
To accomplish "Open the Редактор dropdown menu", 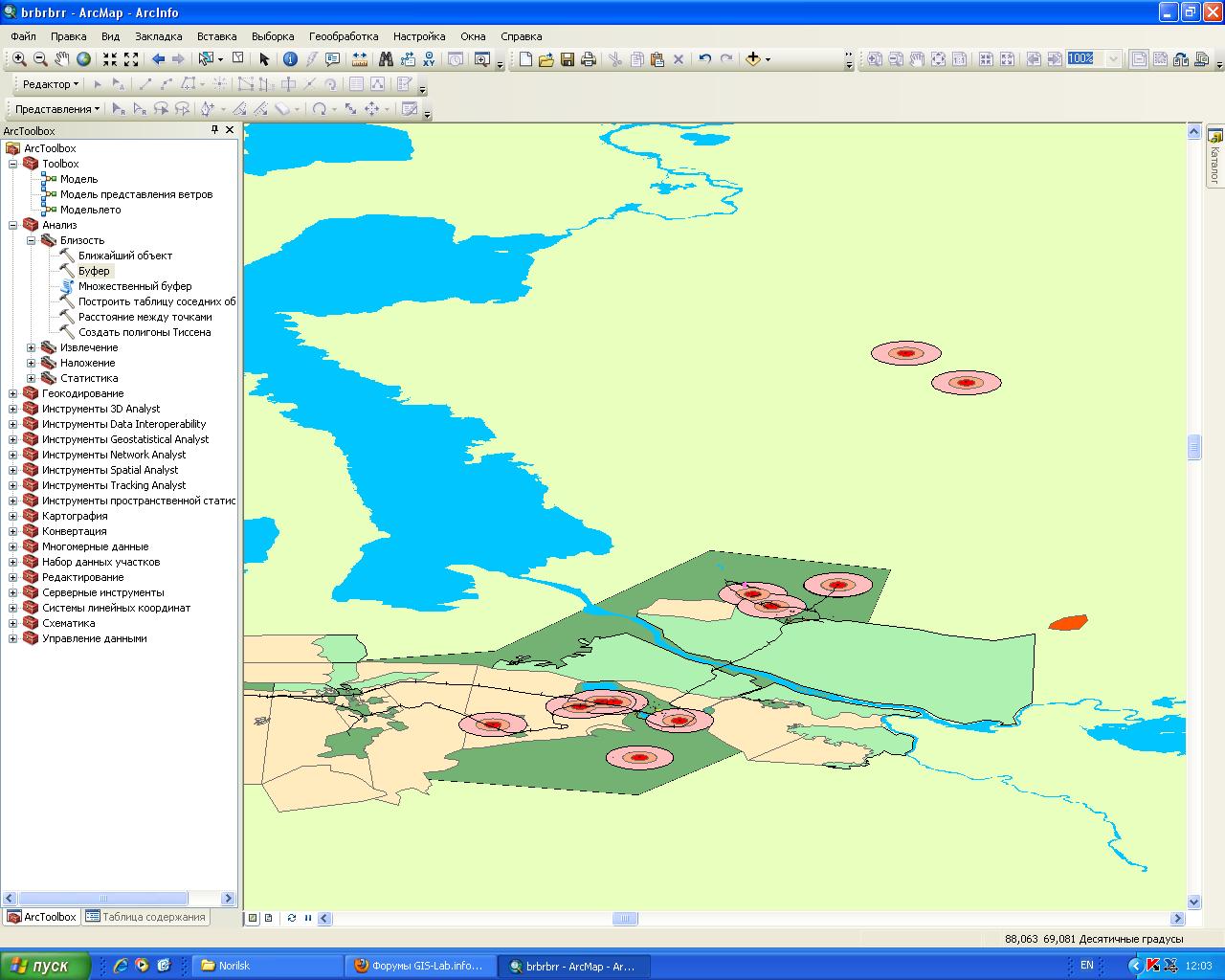I will (x=51, y=84).
